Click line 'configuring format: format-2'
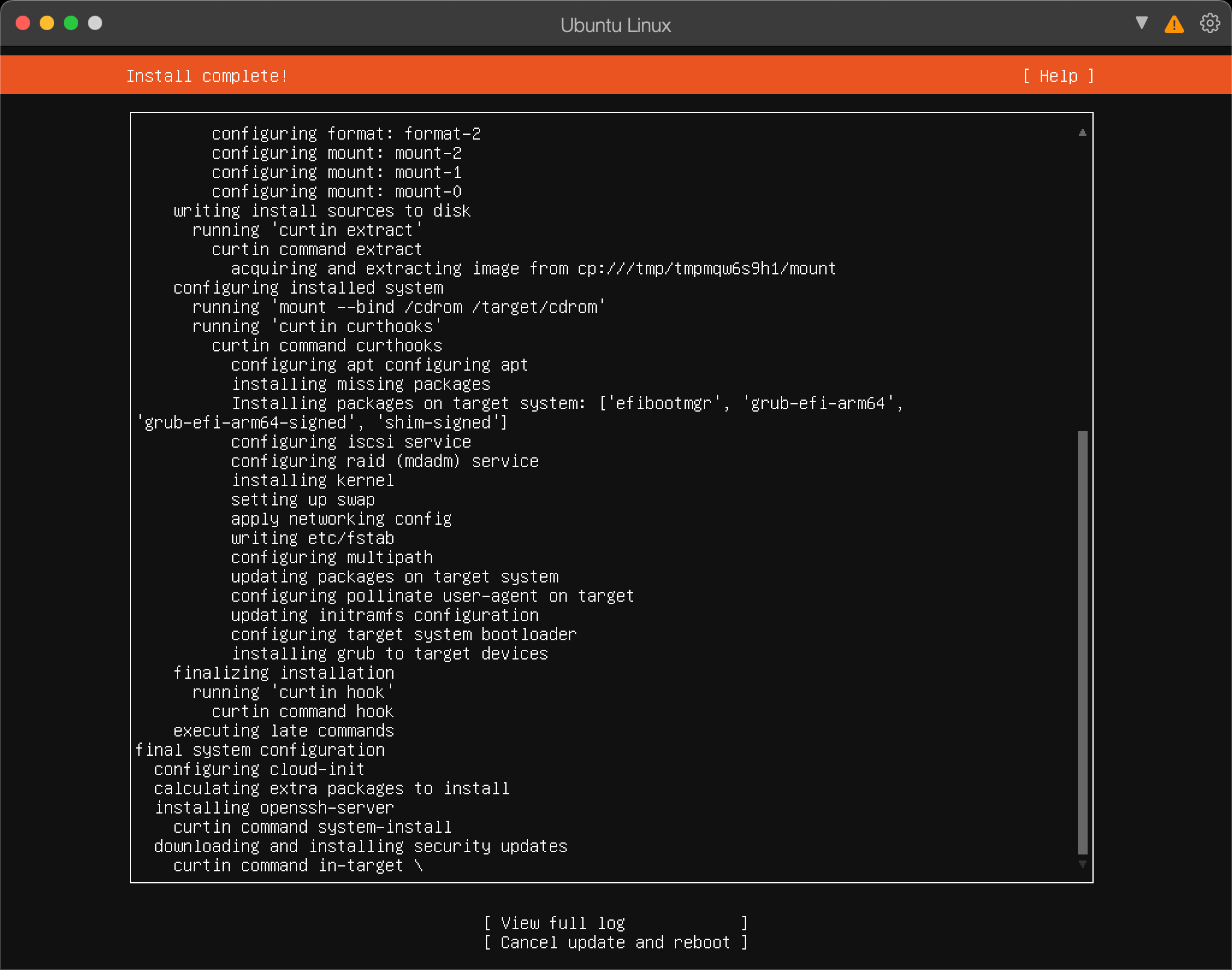The image size is (1232, 970). coord(346,134)
